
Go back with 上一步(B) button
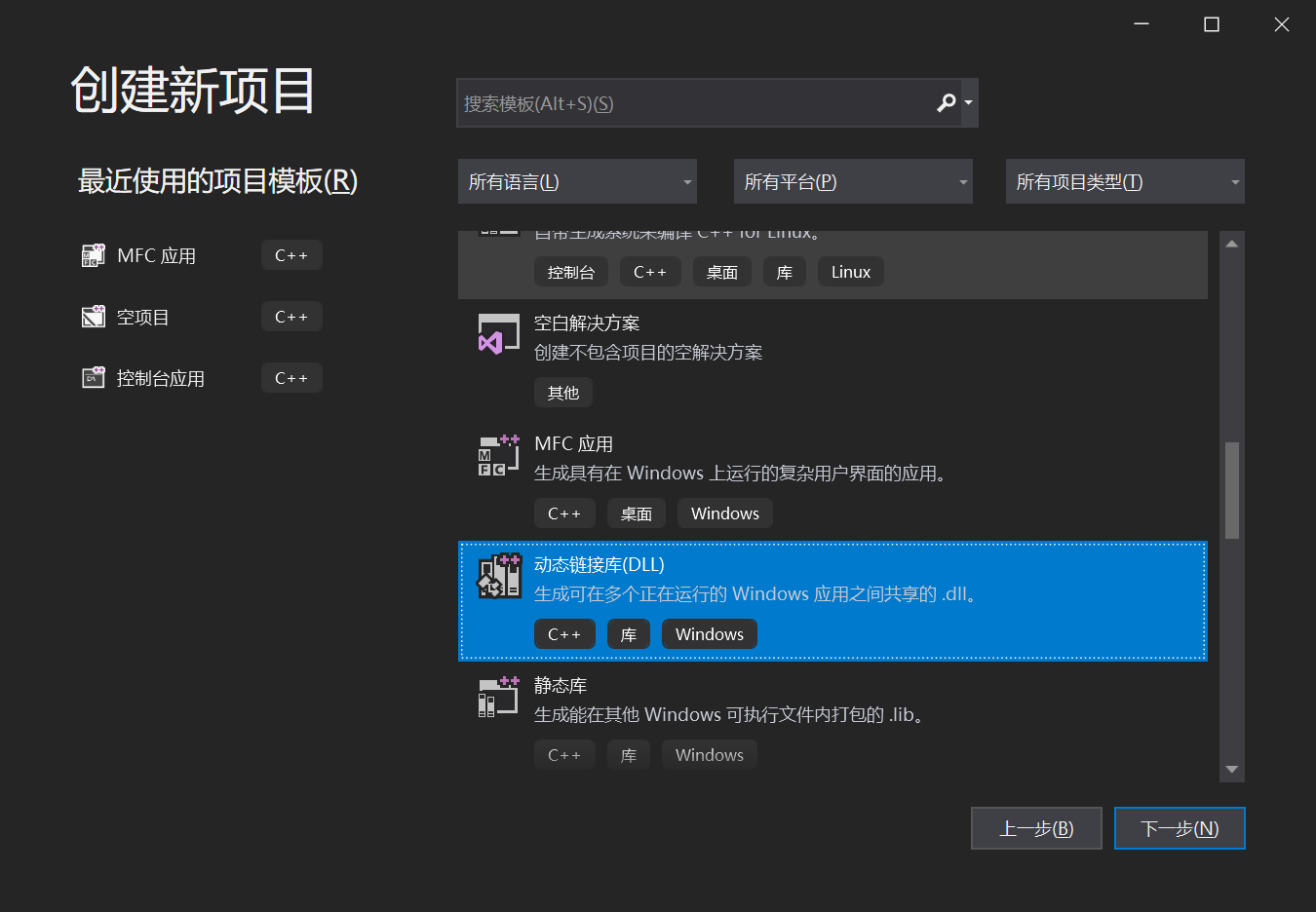[1036, 828]
